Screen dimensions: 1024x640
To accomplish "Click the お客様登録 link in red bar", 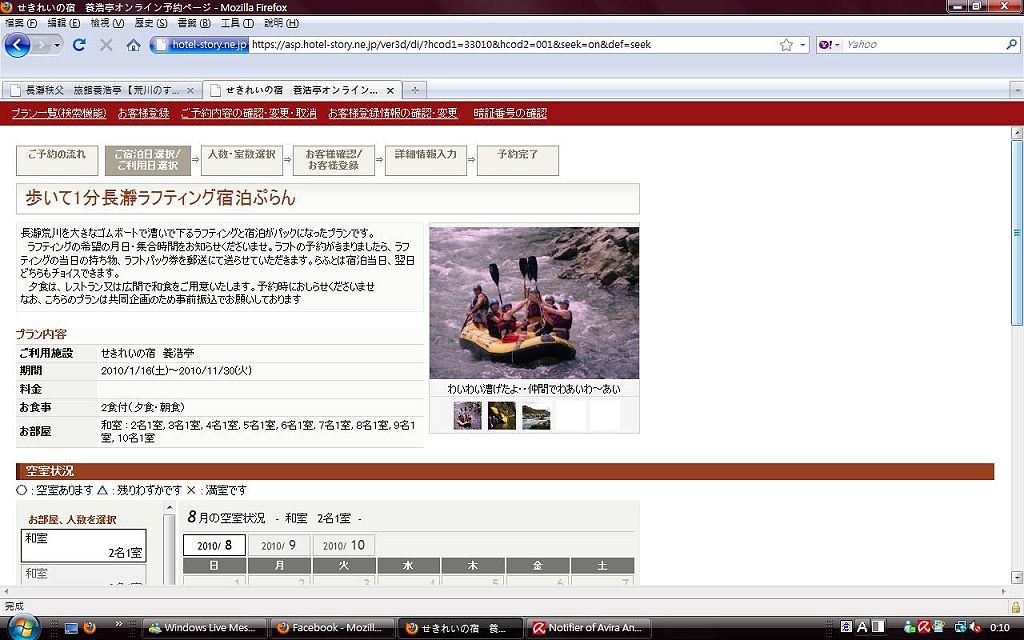I will coord(144,113).
